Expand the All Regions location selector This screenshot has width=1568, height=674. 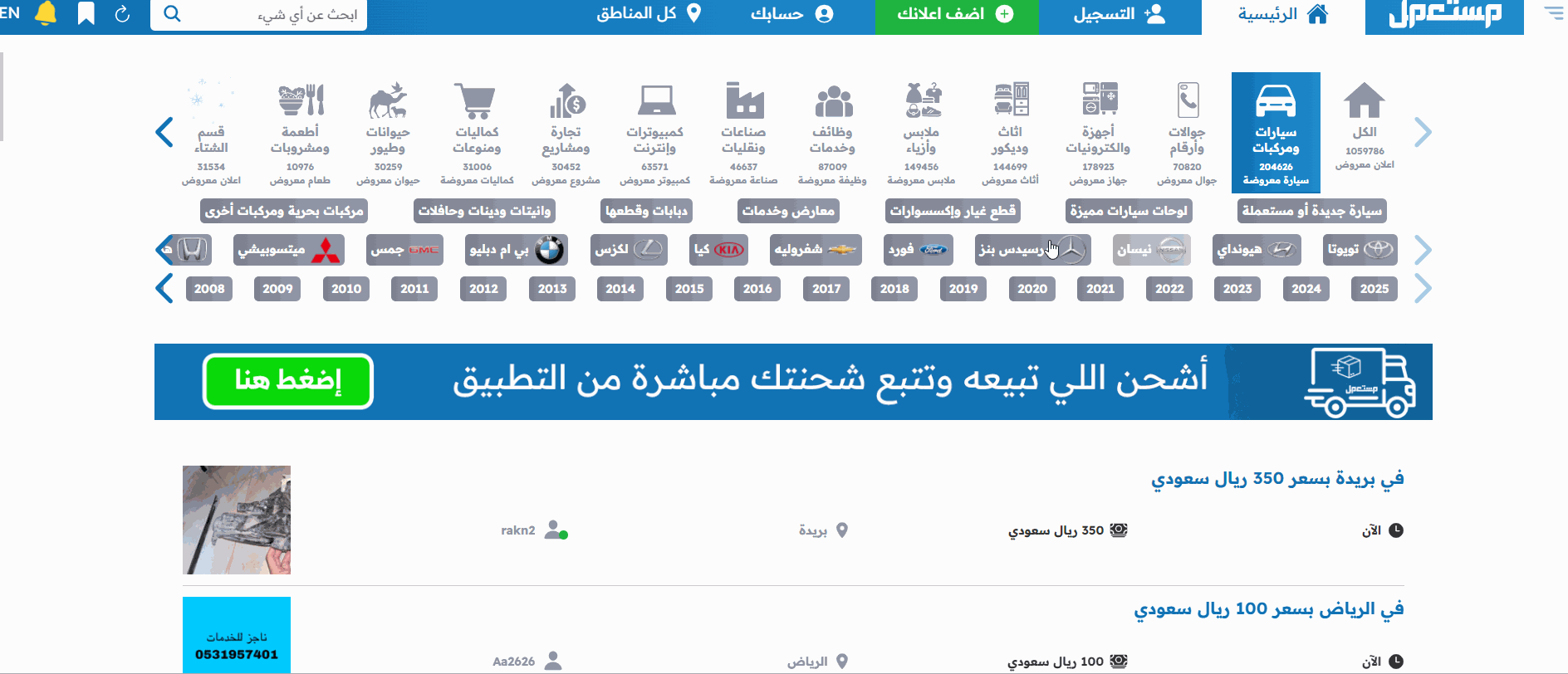pyautogui.click(x=649, y=14)
